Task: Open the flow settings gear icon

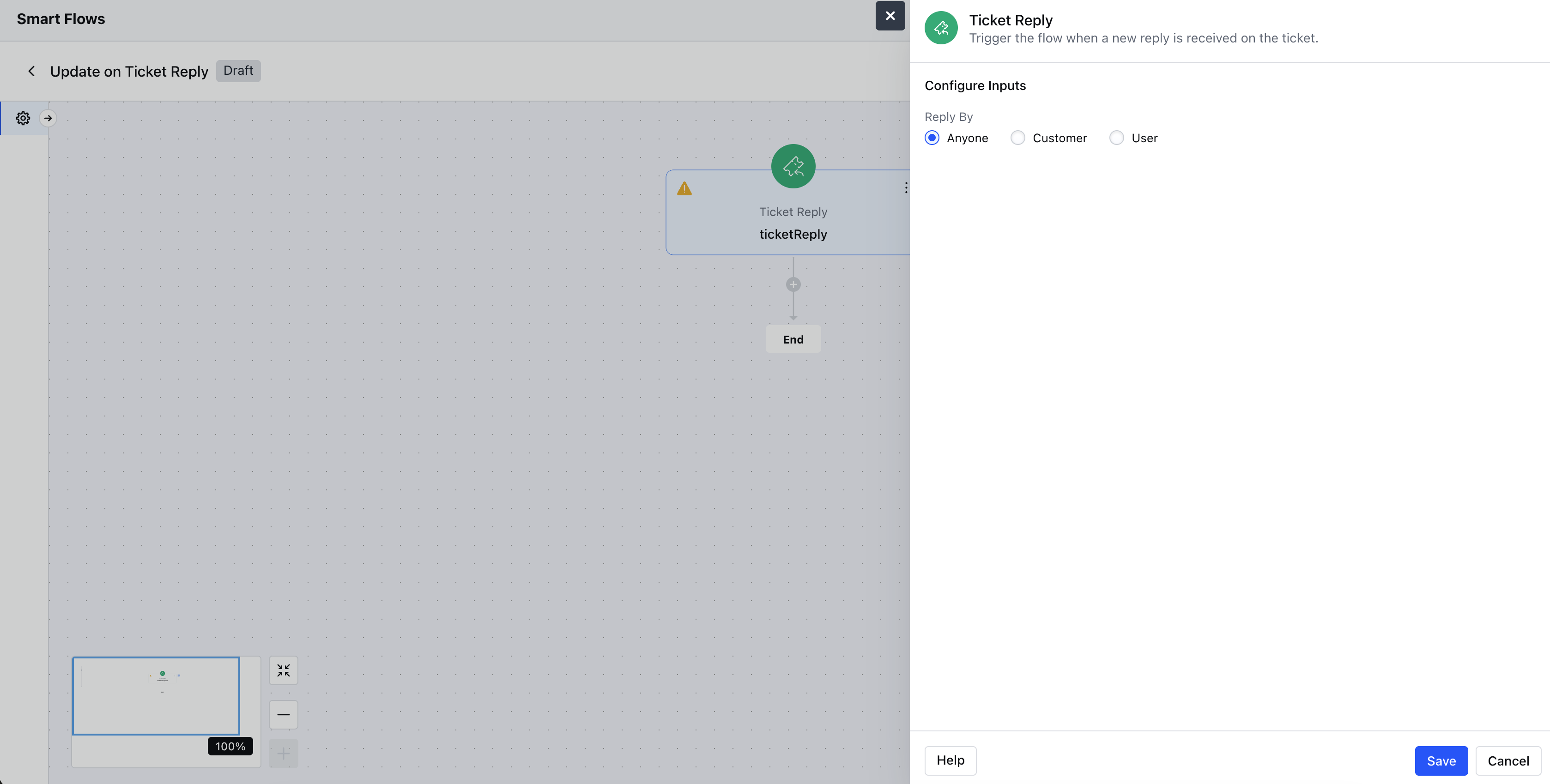Action: point(23,118)
